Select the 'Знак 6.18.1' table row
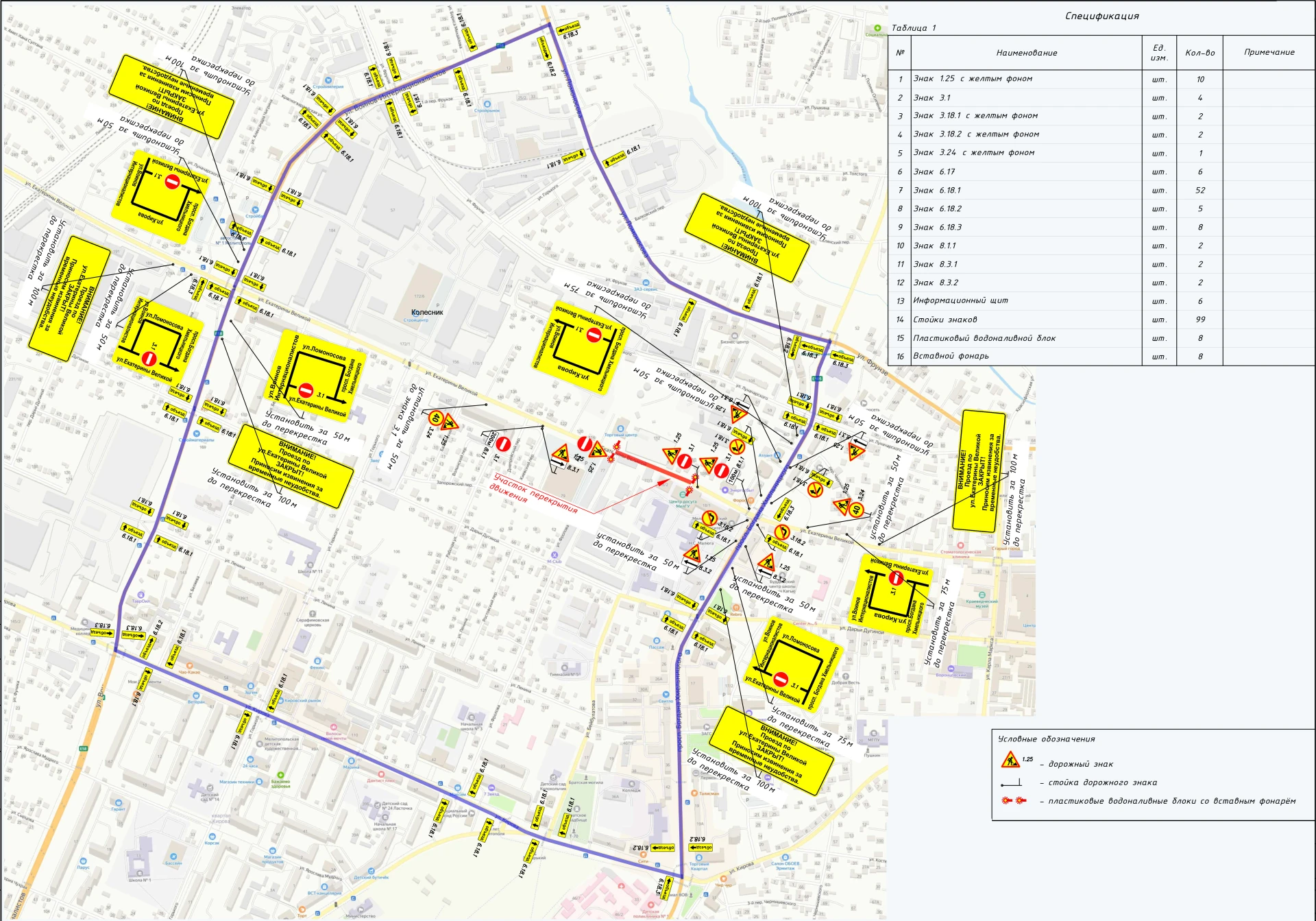The height and width of the screenshot is (921, 1316). coord(1101,190)
